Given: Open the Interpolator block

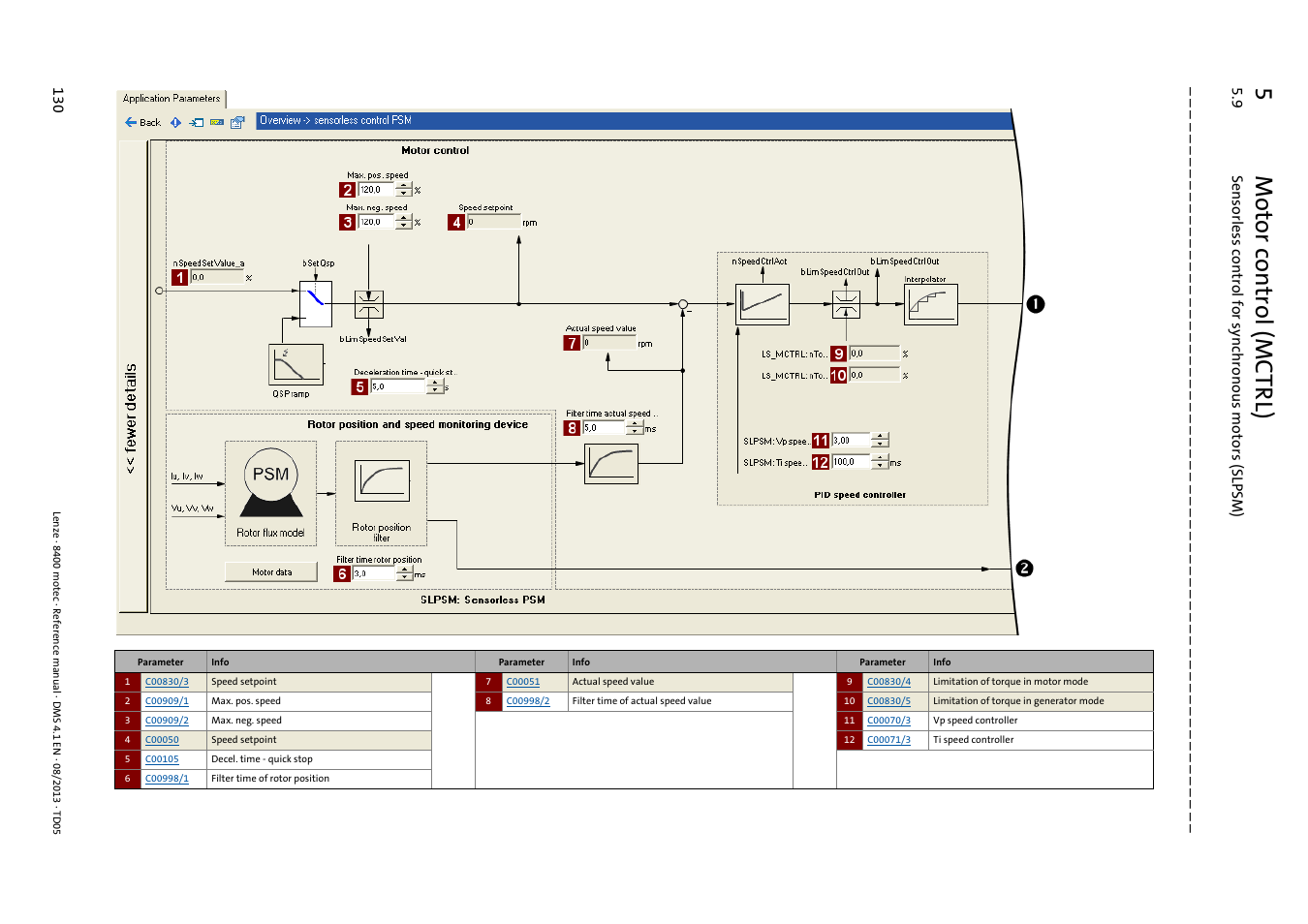Looking at the screenshot, I should tap(931, 304).
